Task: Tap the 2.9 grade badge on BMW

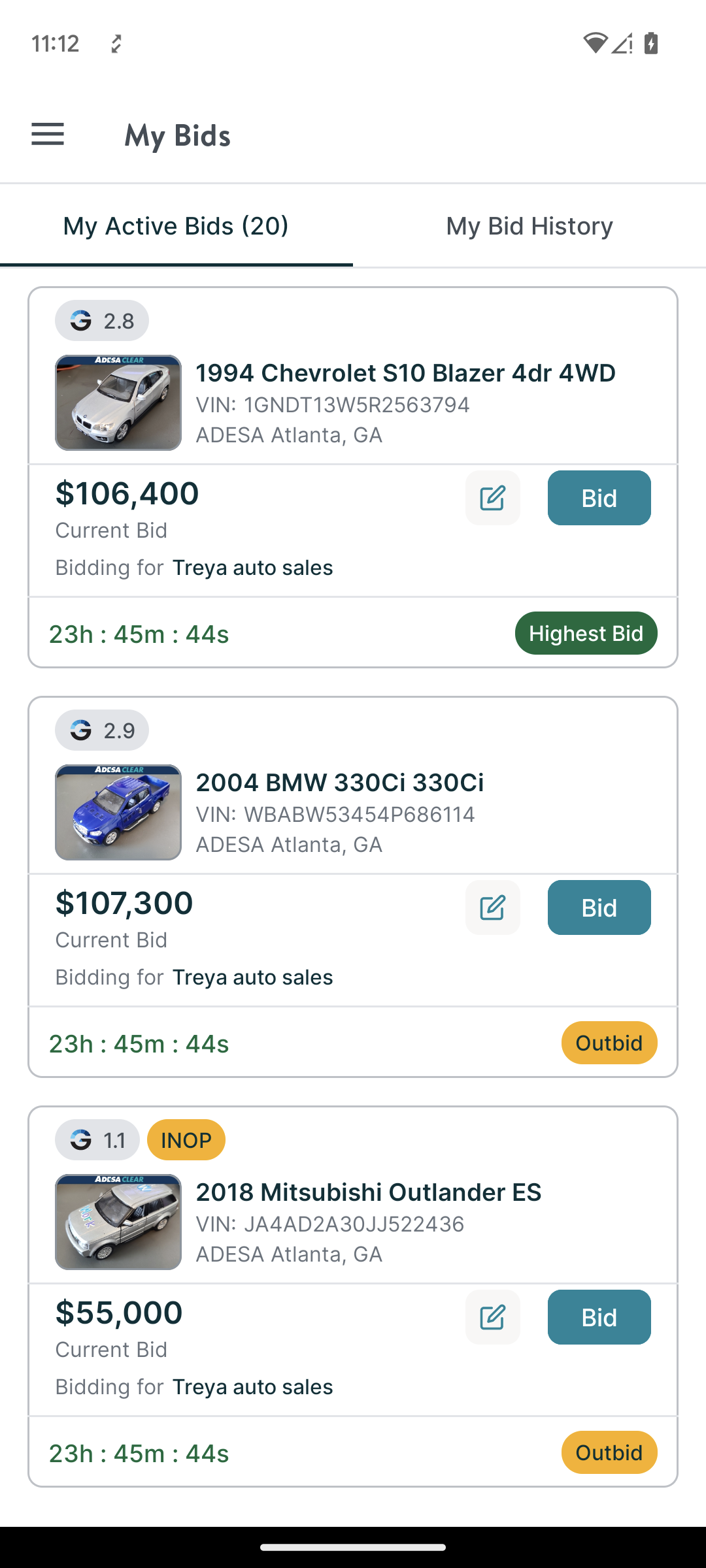Action: click(102, 730)
